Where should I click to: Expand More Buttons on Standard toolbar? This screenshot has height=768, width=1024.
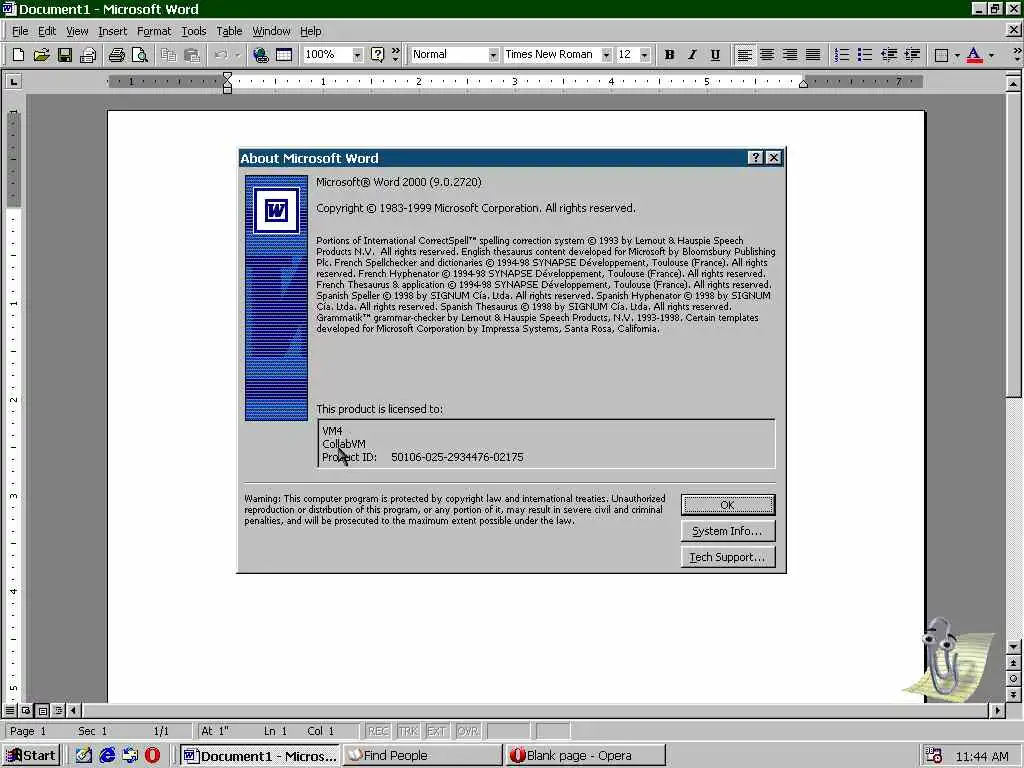pyautogui.click(x=396, y=55)
